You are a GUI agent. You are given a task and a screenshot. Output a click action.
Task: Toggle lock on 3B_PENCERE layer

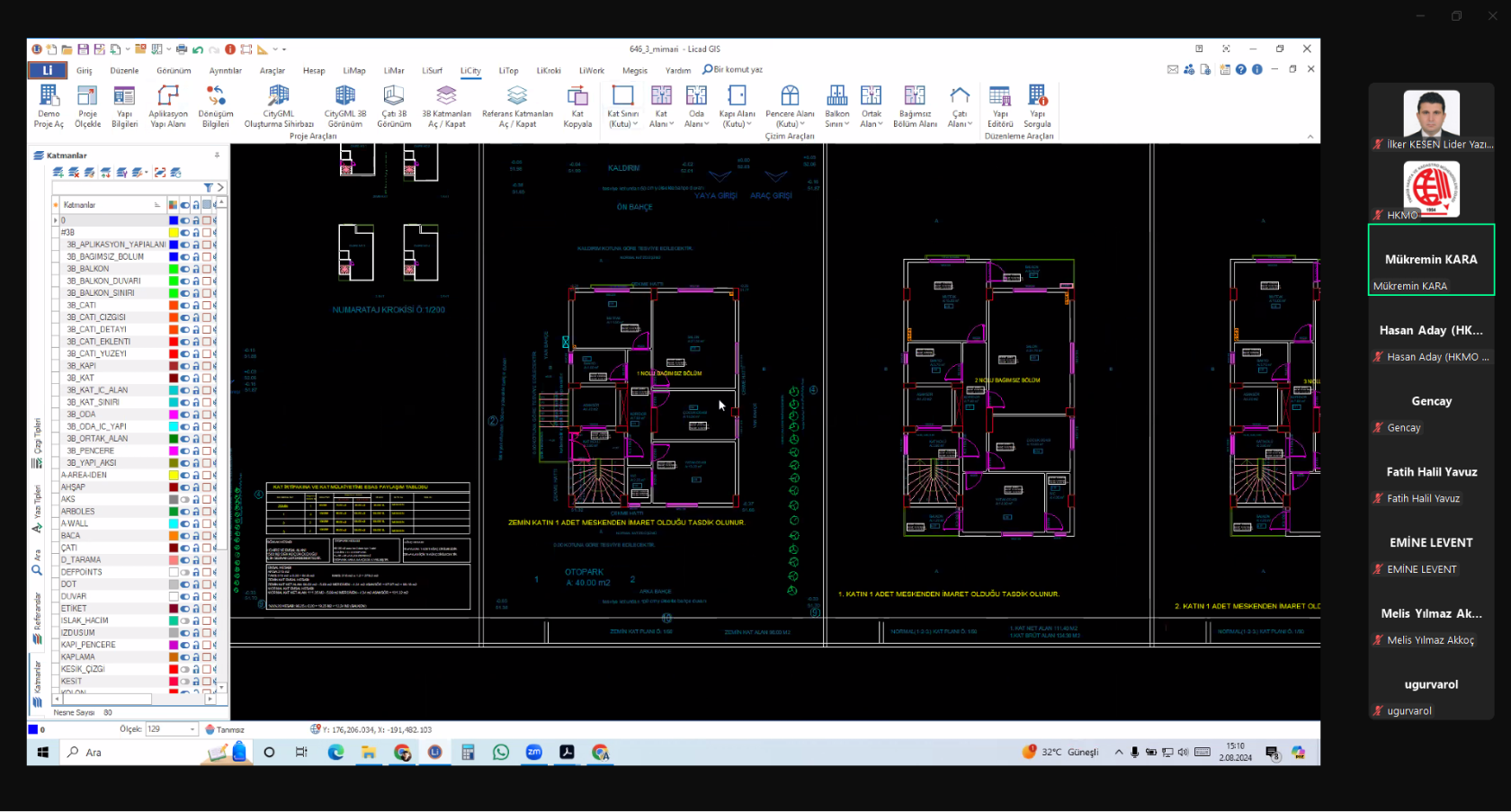click(x=196, y=451)
